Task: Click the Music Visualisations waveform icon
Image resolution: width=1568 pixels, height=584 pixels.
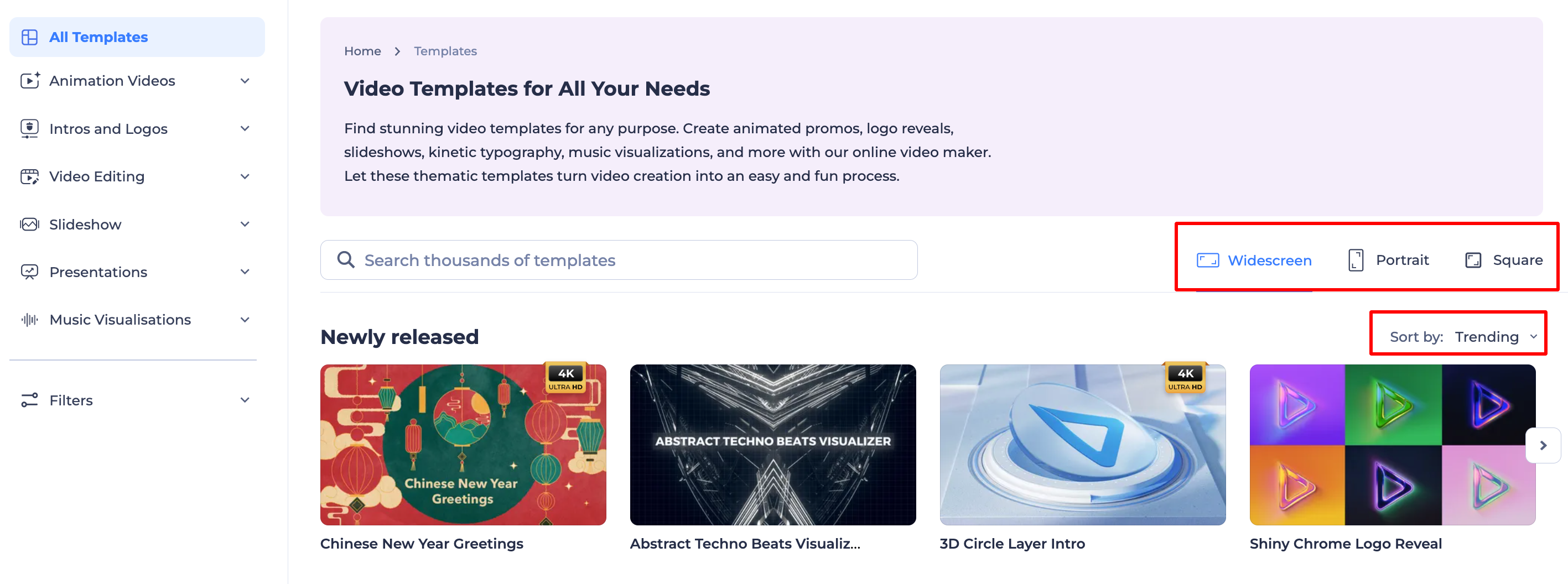Action: [29, 320]
